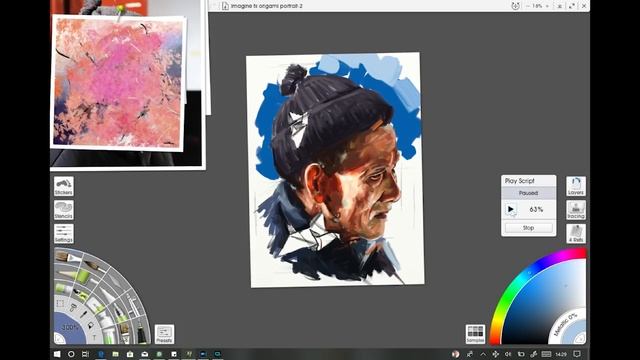
Task: Click the portrait painting canvas
Action: [x=336, y=169]
